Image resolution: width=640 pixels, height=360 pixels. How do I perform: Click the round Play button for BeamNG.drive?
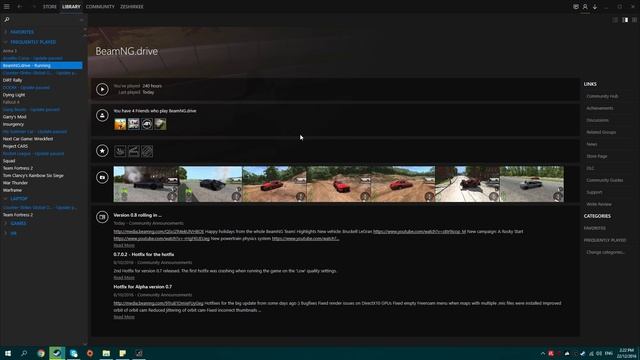pos(102,89)
